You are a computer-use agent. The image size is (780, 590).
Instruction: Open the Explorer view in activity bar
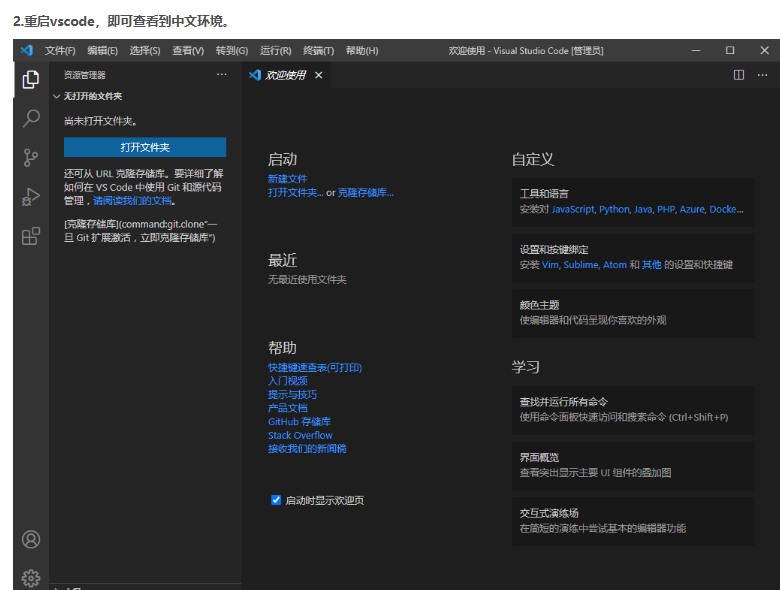point(31,79)
